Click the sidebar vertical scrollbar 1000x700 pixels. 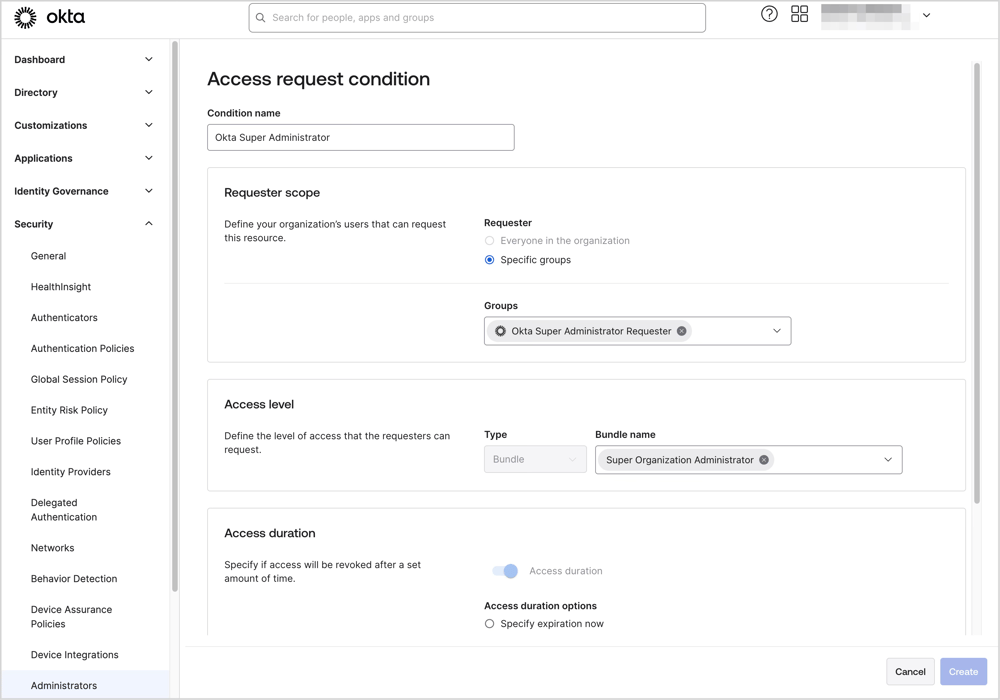[x=174, y=317]
